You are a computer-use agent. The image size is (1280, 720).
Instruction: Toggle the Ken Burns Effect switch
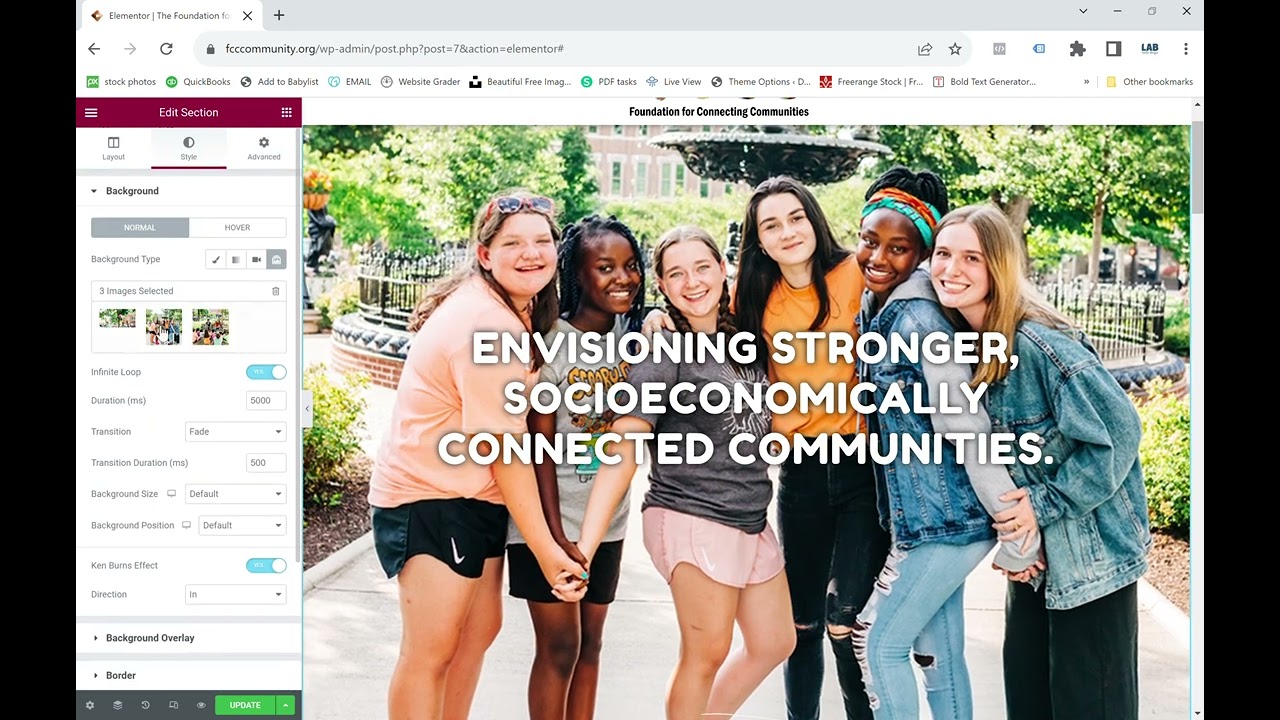click(266, 565)
